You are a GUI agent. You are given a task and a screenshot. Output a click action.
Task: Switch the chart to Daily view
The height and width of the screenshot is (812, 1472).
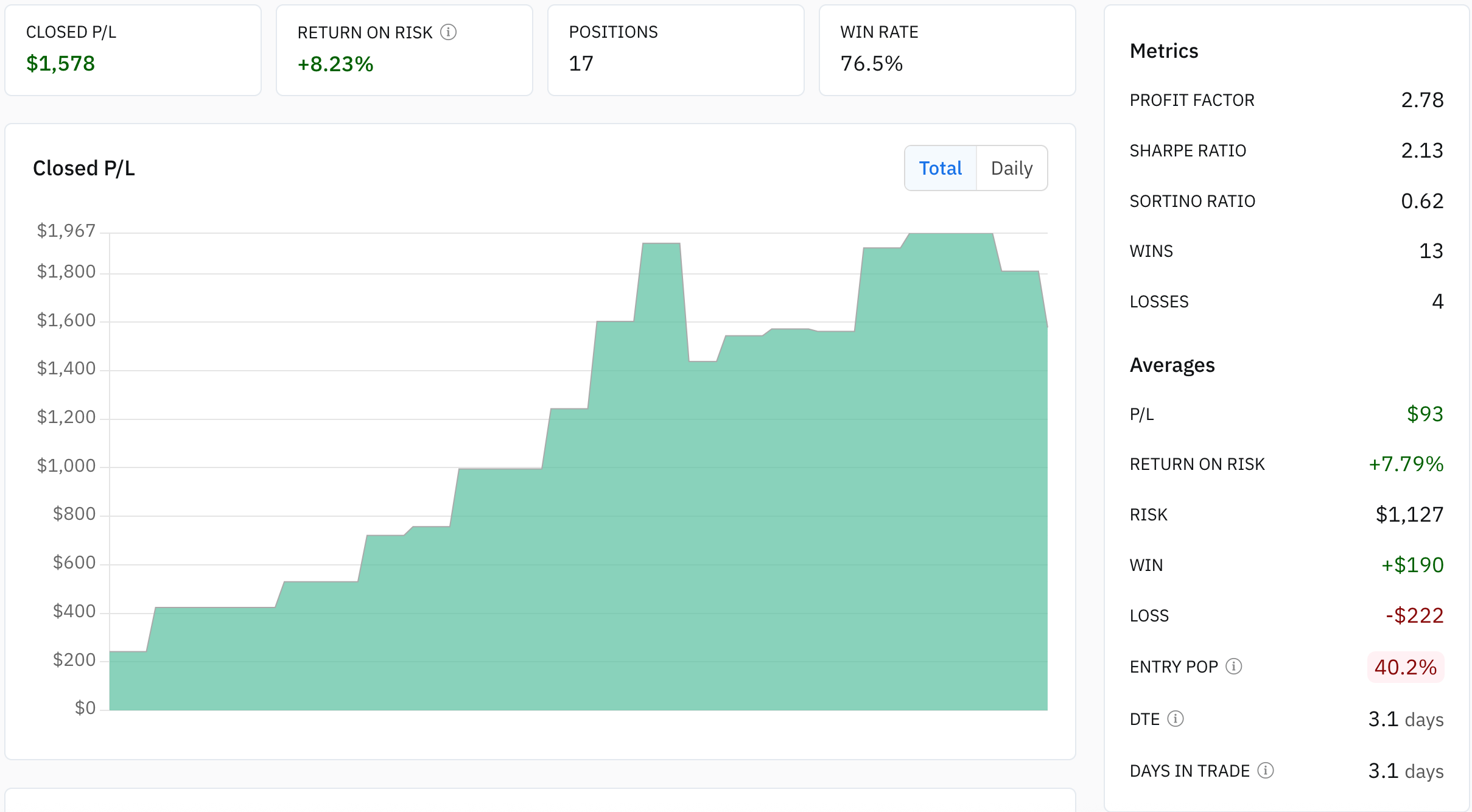click(x=1011, y=168)
